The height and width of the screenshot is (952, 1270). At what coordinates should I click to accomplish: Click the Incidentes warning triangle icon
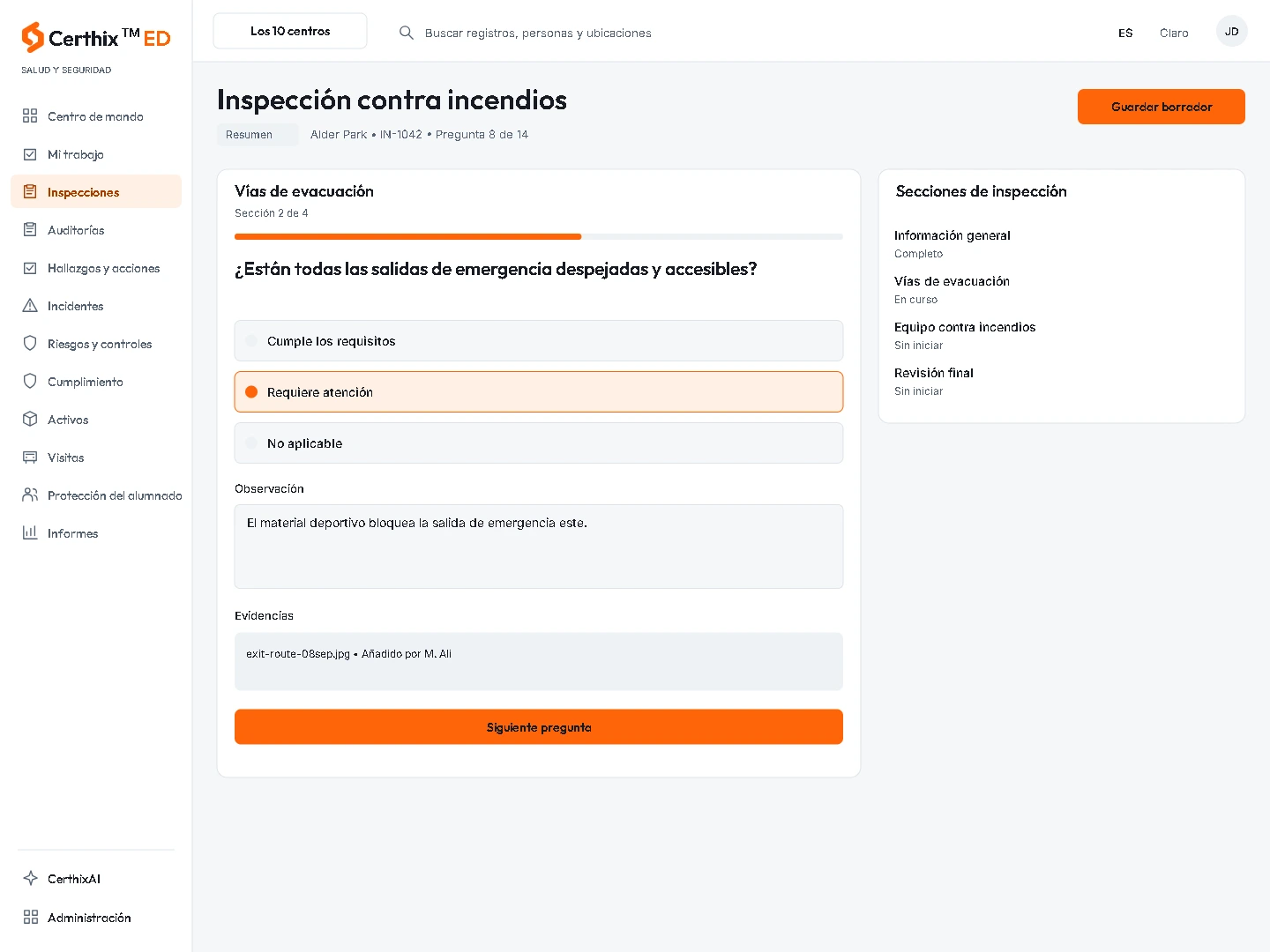30,305
